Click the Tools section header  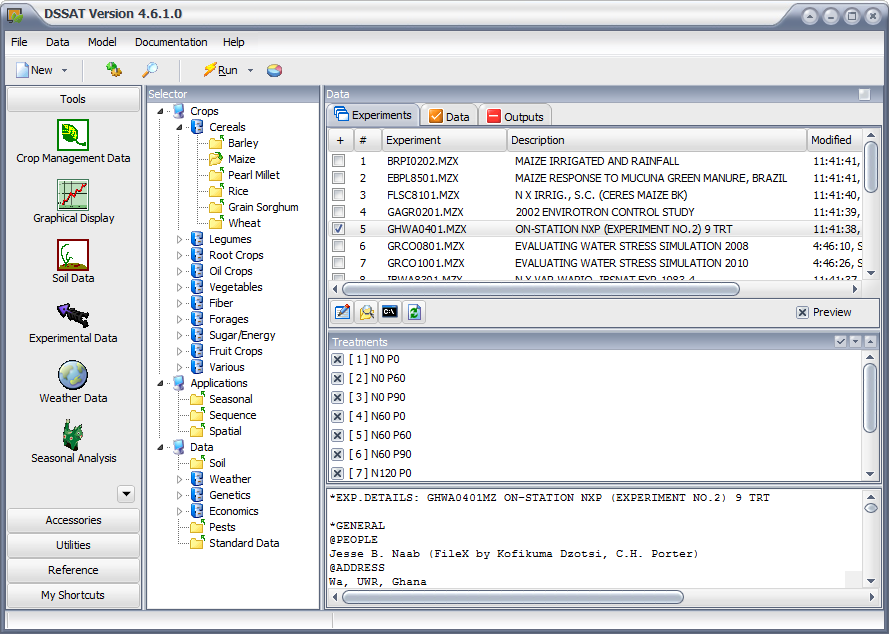pos(73,99)
